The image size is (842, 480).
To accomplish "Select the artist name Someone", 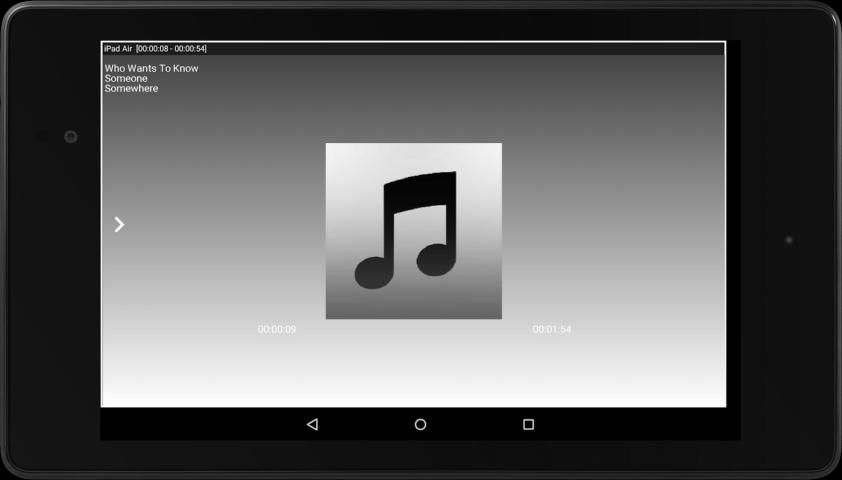I will tap(126, 79).
